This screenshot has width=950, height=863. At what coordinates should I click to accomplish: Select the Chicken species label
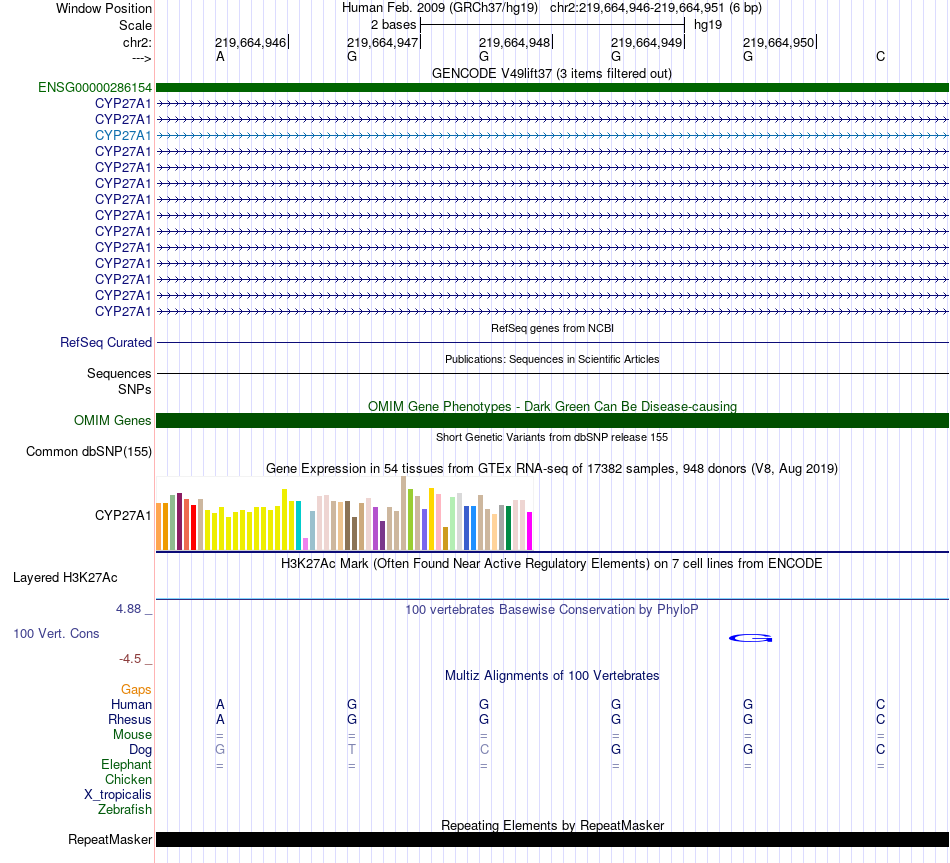[x=128, y=779]
